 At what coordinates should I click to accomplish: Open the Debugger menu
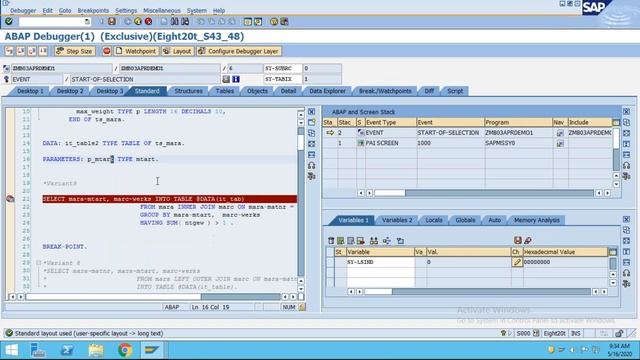[x=23, y=11]
